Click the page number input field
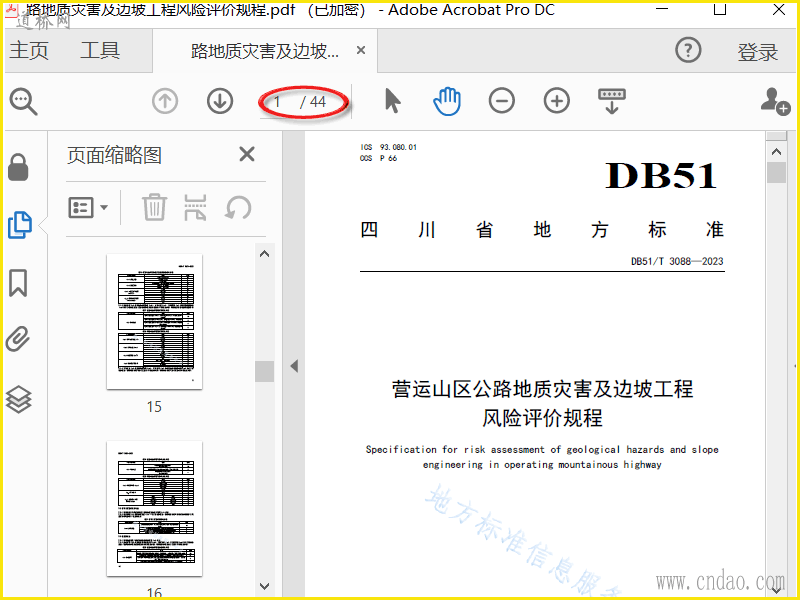Screen dimensions: 800x600 [x=277, y=102]
